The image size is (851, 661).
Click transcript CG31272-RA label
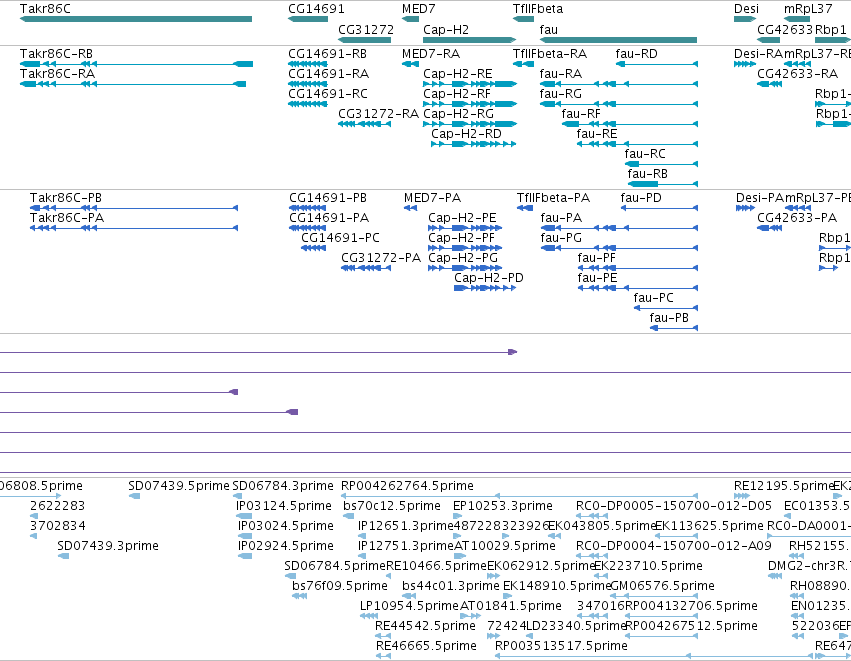coord(378,113)
